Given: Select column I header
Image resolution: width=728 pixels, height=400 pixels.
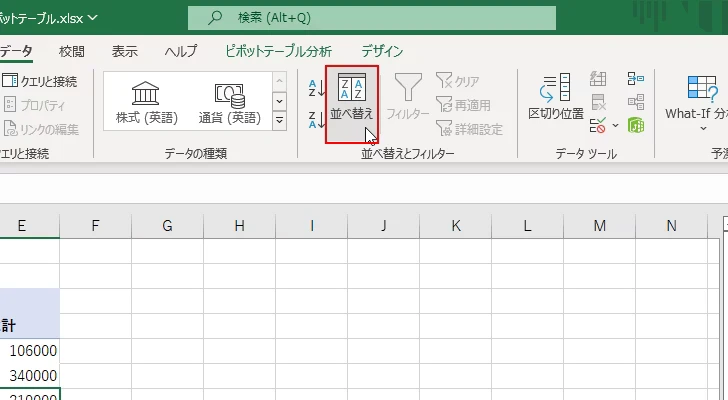Looking at the screenshot, I should [x=312, y=226].
